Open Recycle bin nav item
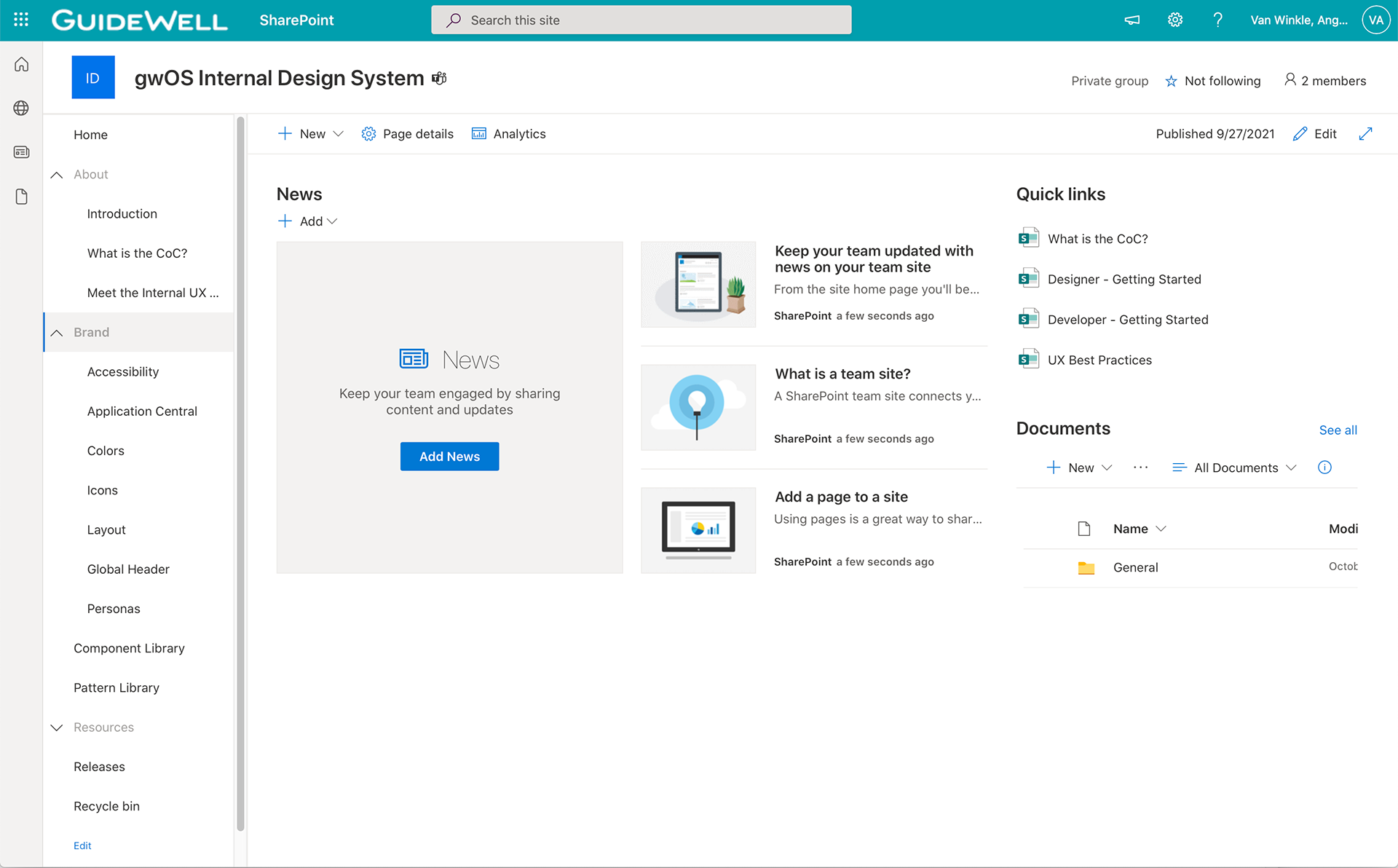 click(x=106, y=806)
